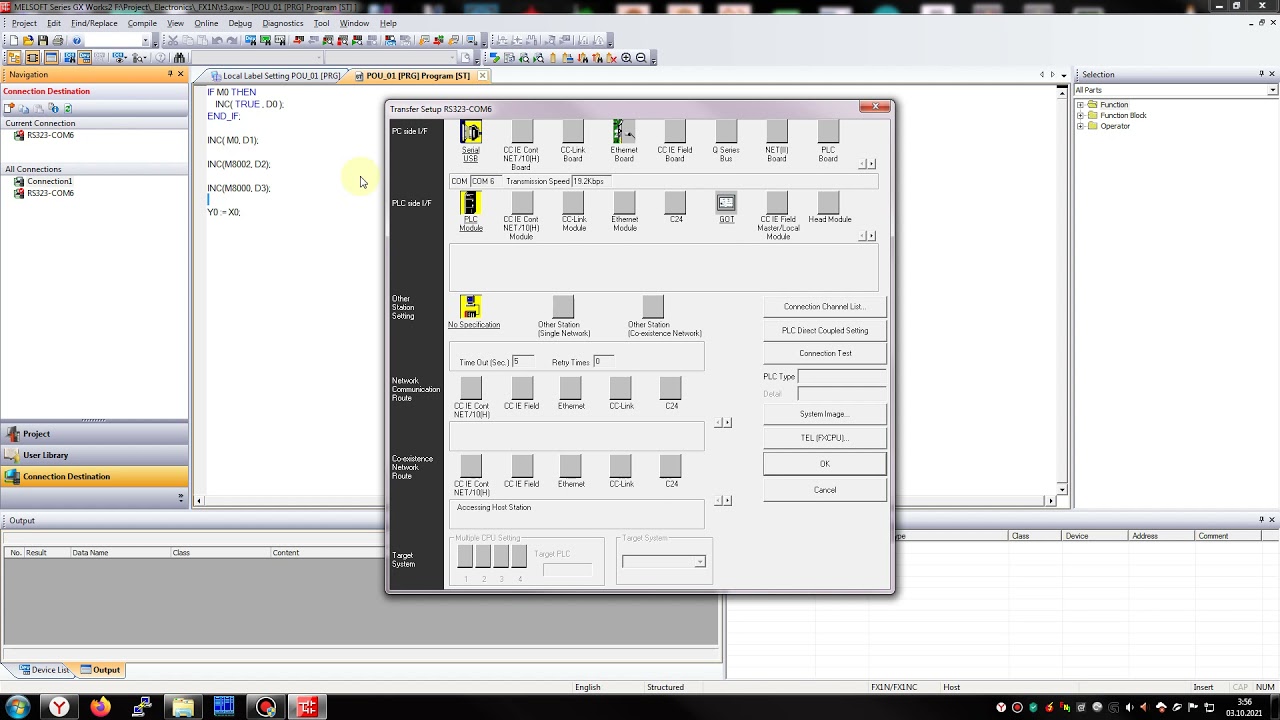Select Connection1 in All Connections
Image resolution: width=1280 pixels, height=720 pixels.
pos(49,182)
